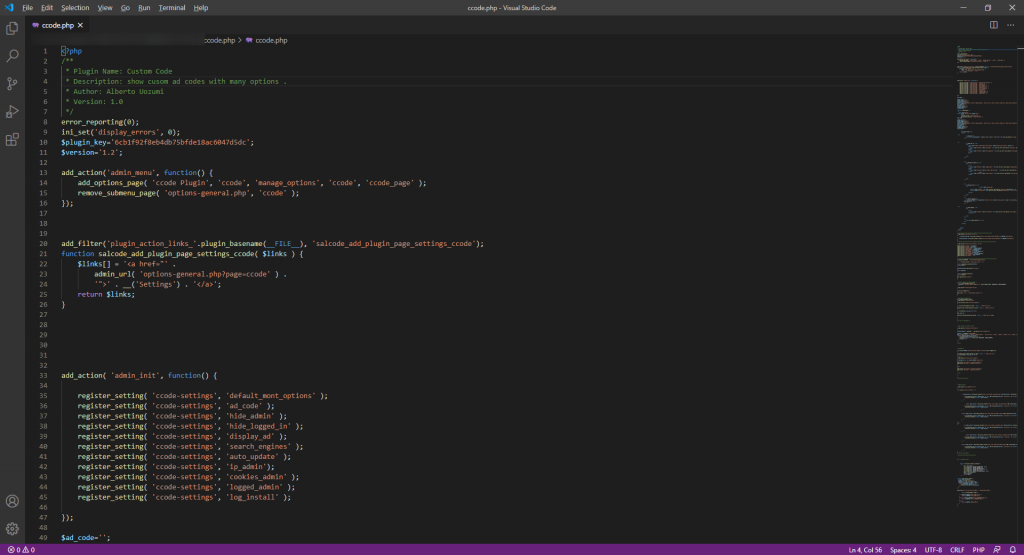Screen dimensions: 1024x555
Task: Open the Edit menu
Action: [47, 8]
